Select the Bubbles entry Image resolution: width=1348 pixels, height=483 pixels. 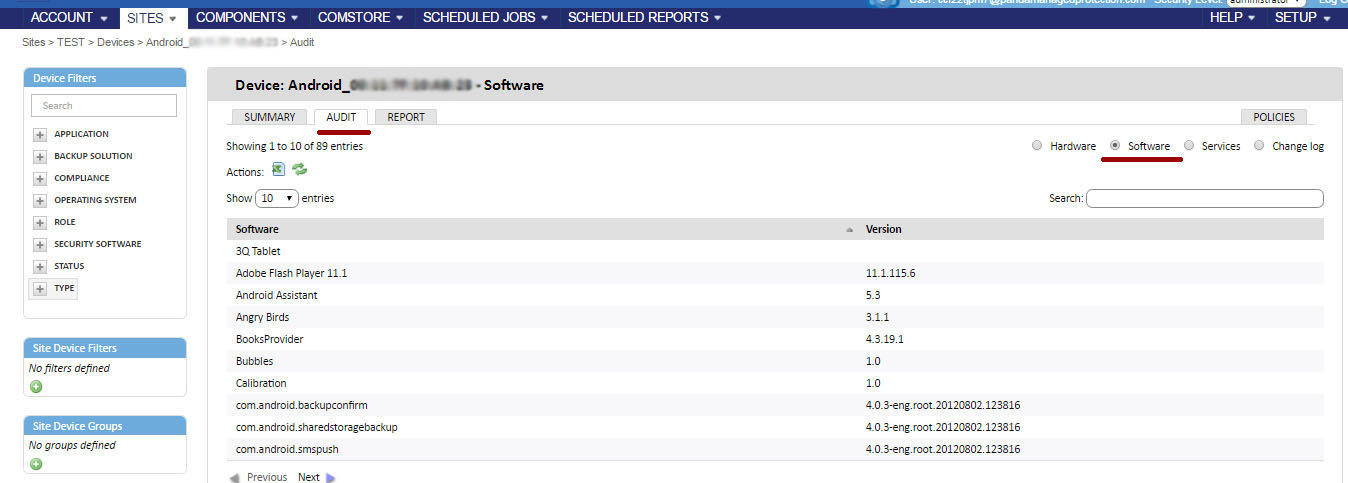point(254,361)
